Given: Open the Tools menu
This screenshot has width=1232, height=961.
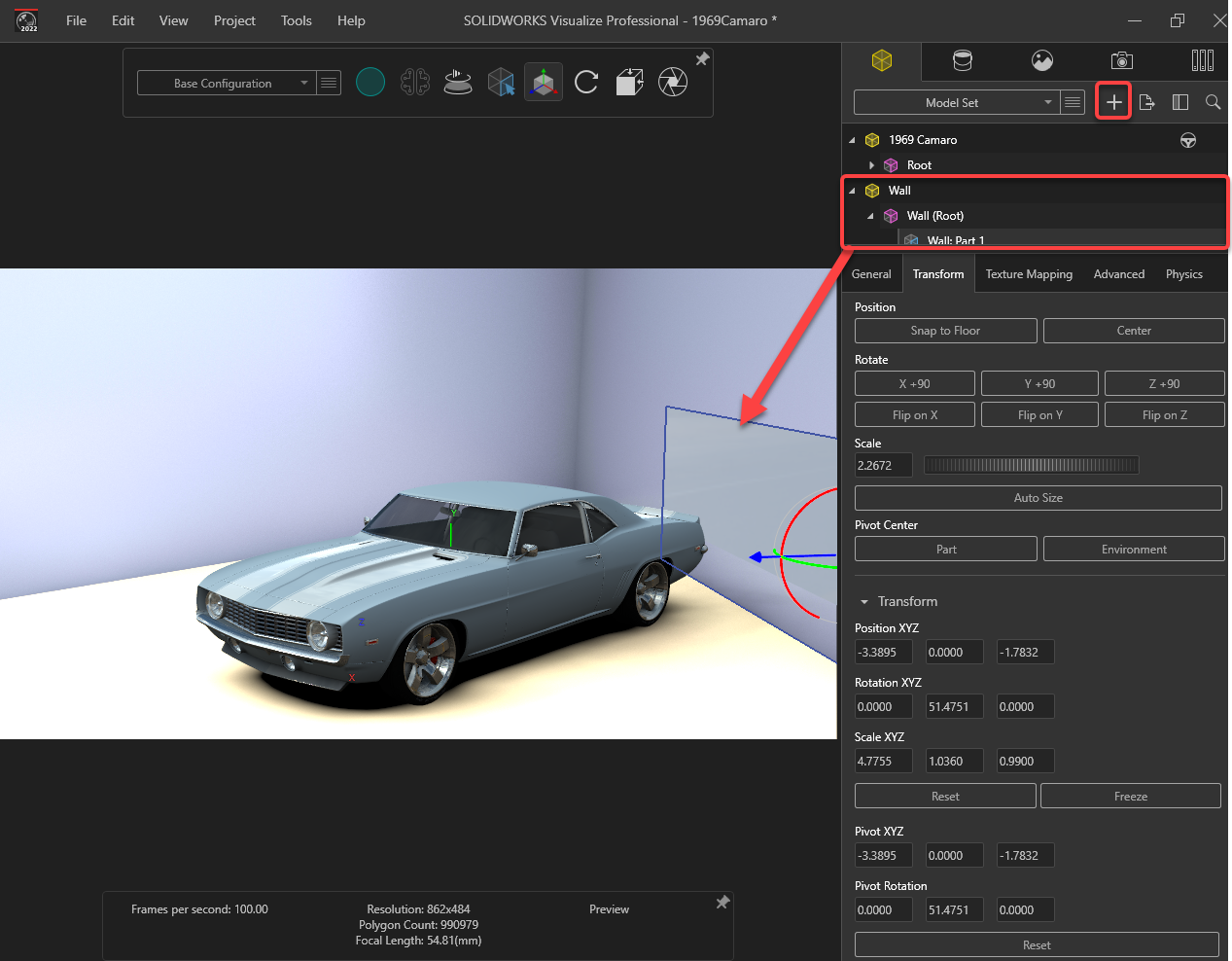Looking at the screenshot, I should tap(296, 20).
